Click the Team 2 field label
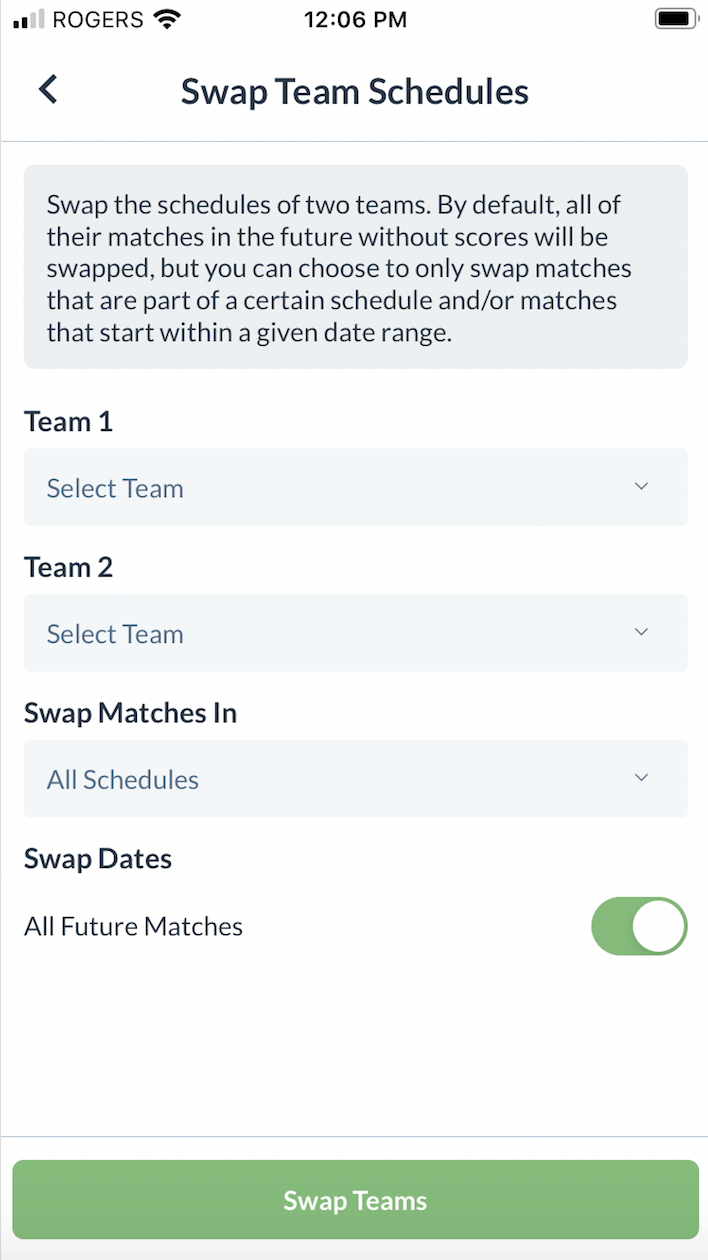This screenshot has width=708, height=1260. coord(69,567)
